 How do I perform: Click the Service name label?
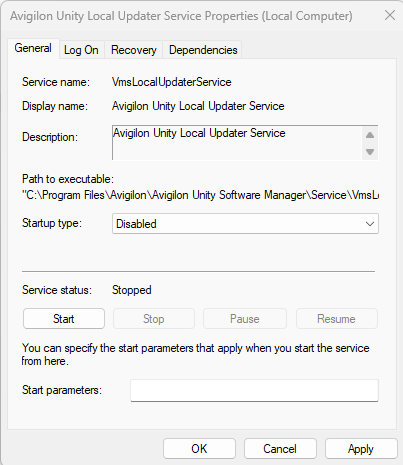coord(56,82)
